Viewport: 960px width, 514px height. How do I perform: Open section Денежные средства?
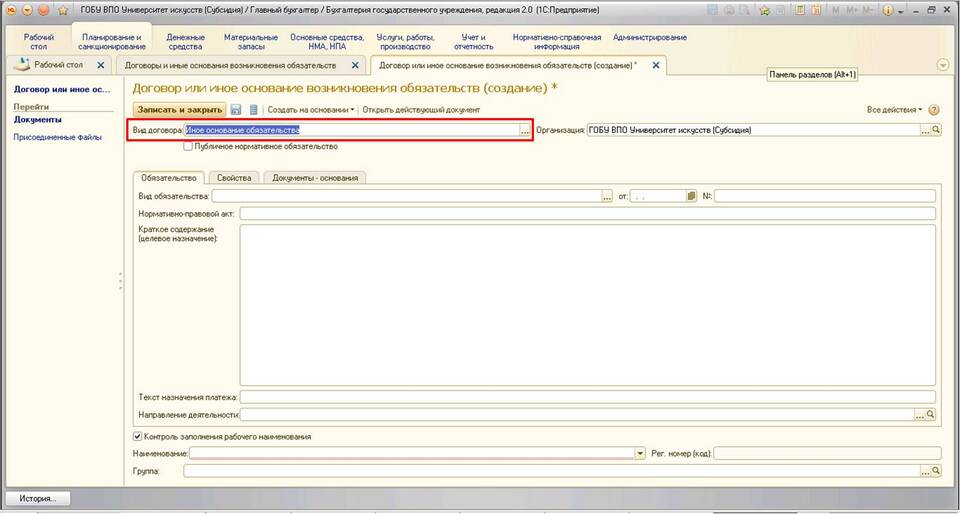(184, 42)
